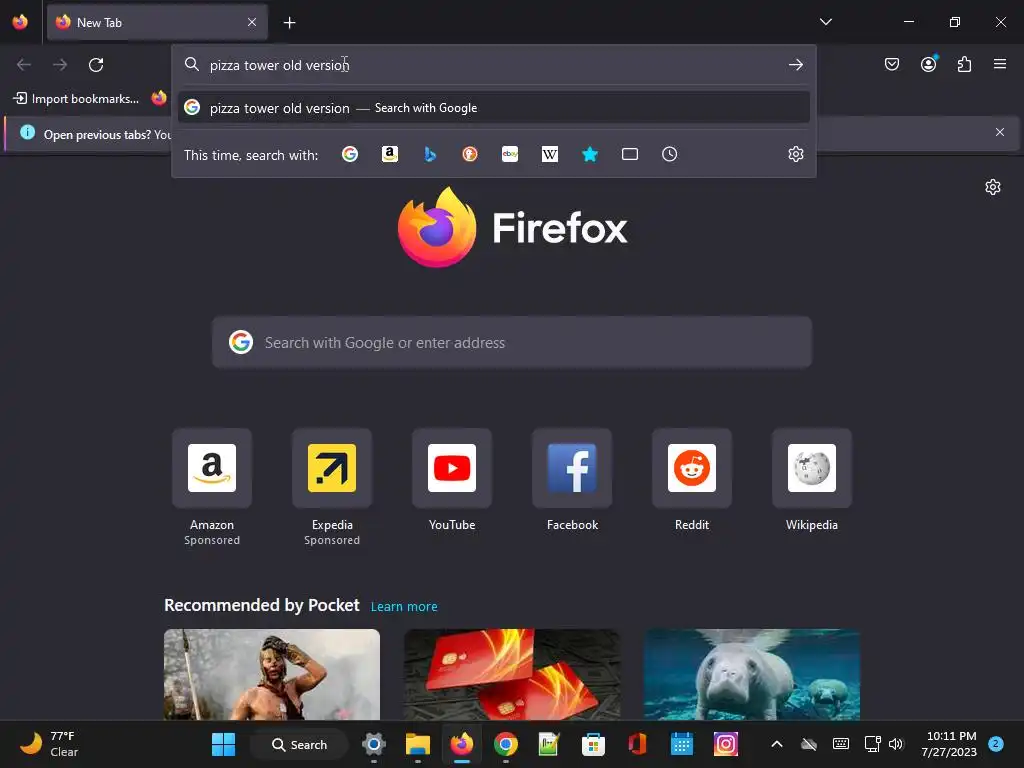
Task: Launch Google Chrome from the taskbar
Action: [505, 744]
